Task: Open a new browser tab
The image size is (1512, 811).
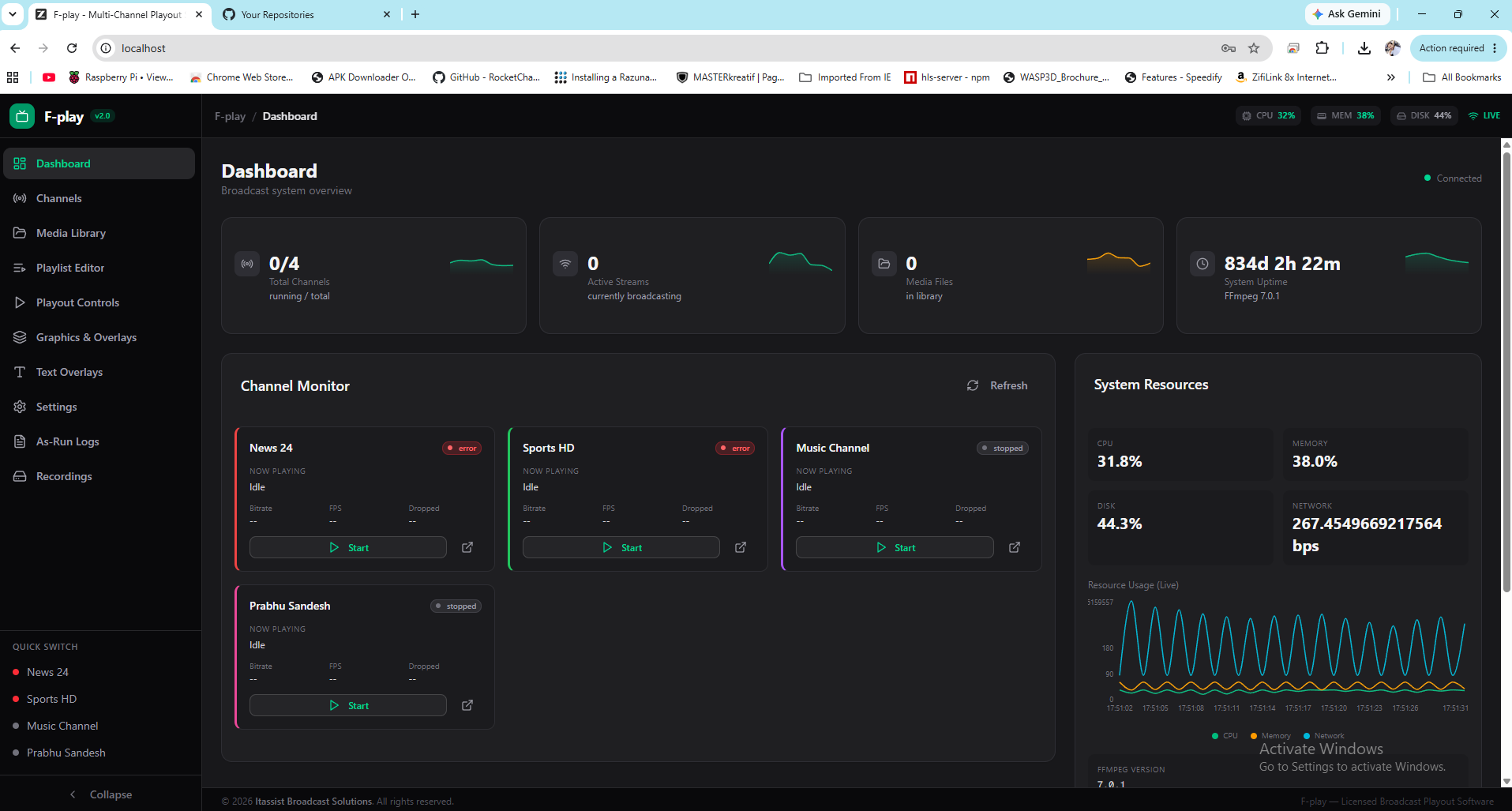Action: pyautogui.click(x=415, y=14)
